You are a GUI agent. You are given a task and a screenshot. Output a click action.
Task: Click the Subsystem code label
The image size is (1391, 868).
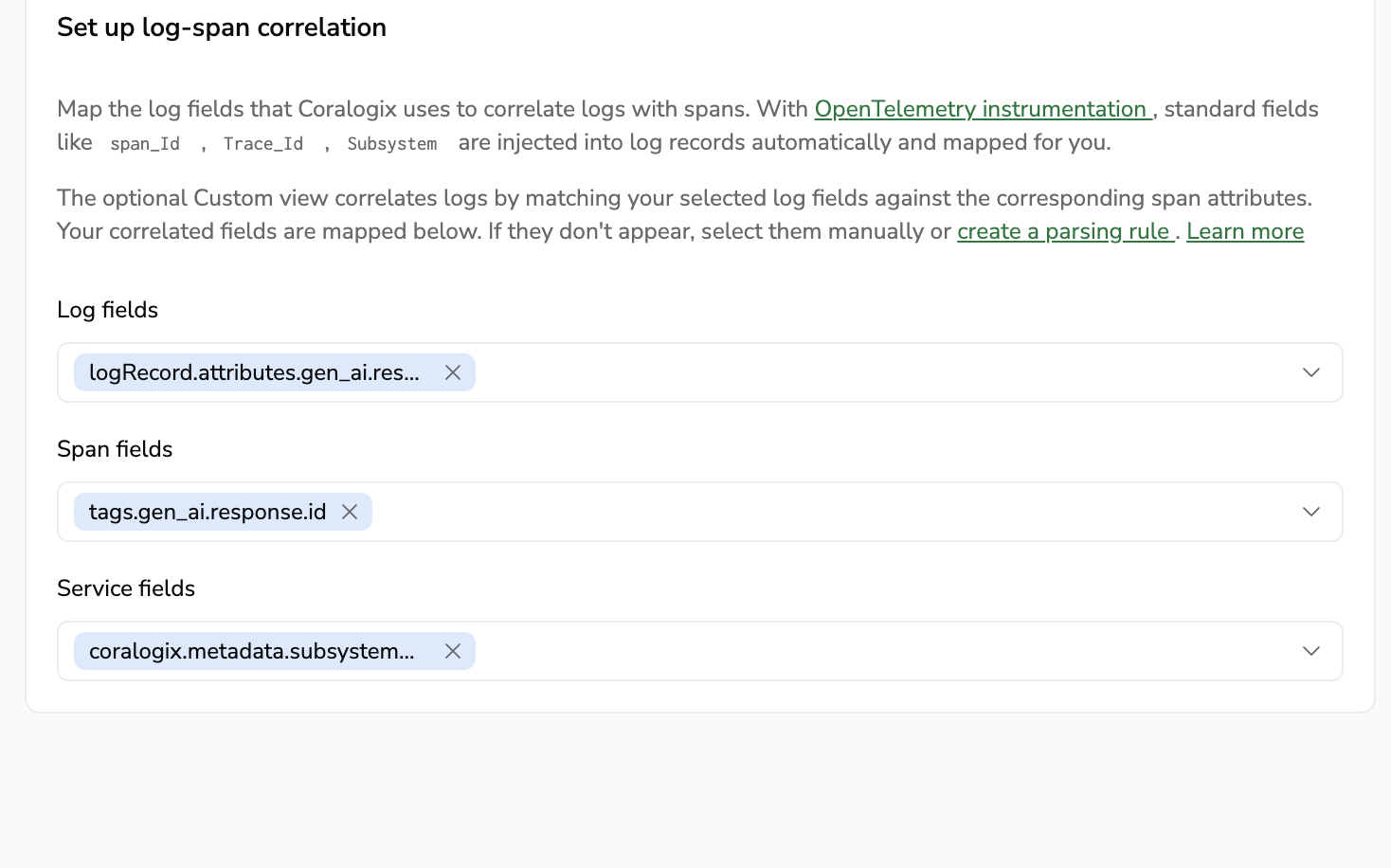(x=392, y=143)
